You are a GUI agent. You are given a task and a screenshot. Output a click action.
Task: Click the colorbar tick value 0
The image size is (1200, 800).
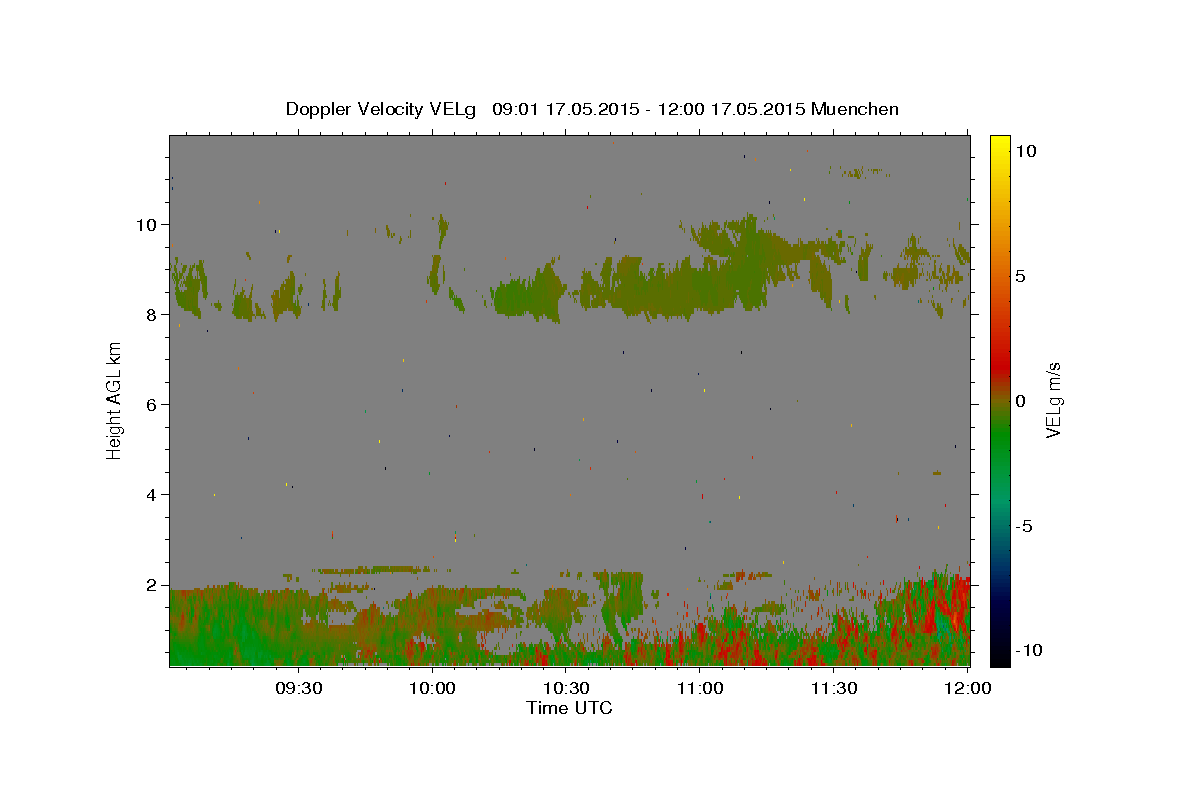click(x=1020, y=401)
